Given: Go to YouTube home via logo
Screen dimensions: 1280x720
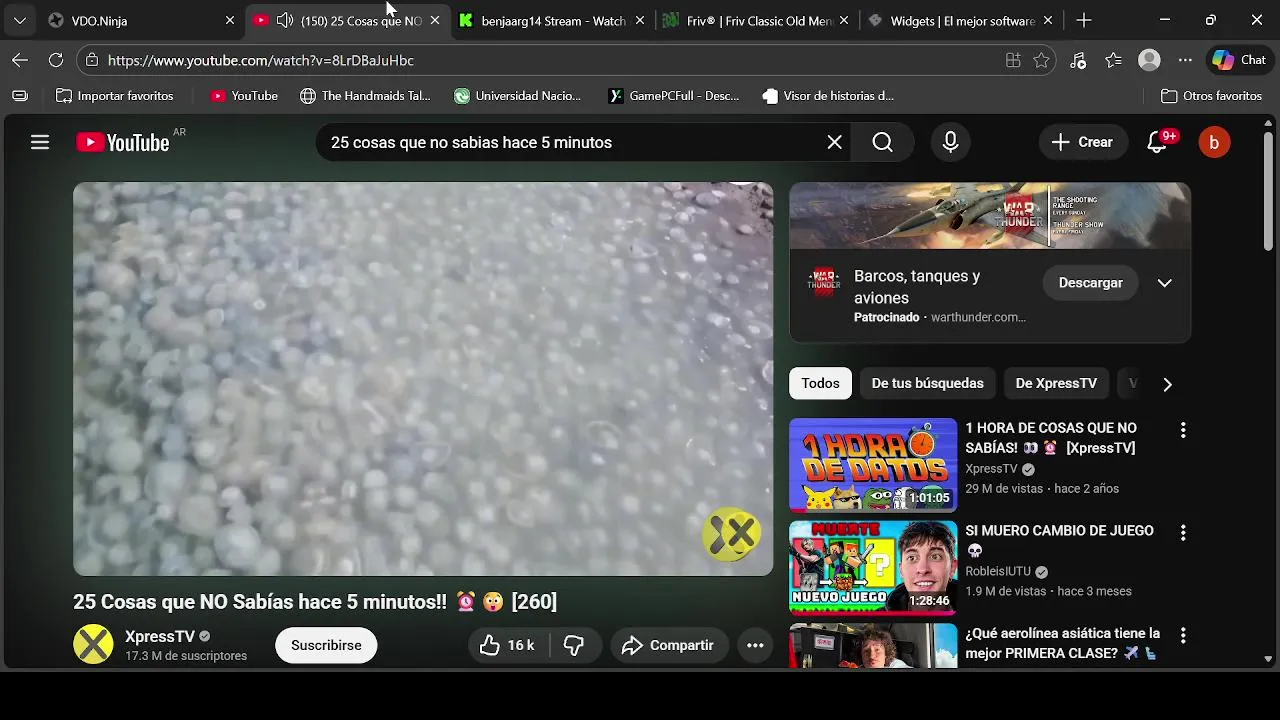Looking at the screenshot, I should [x=123, y=142].
